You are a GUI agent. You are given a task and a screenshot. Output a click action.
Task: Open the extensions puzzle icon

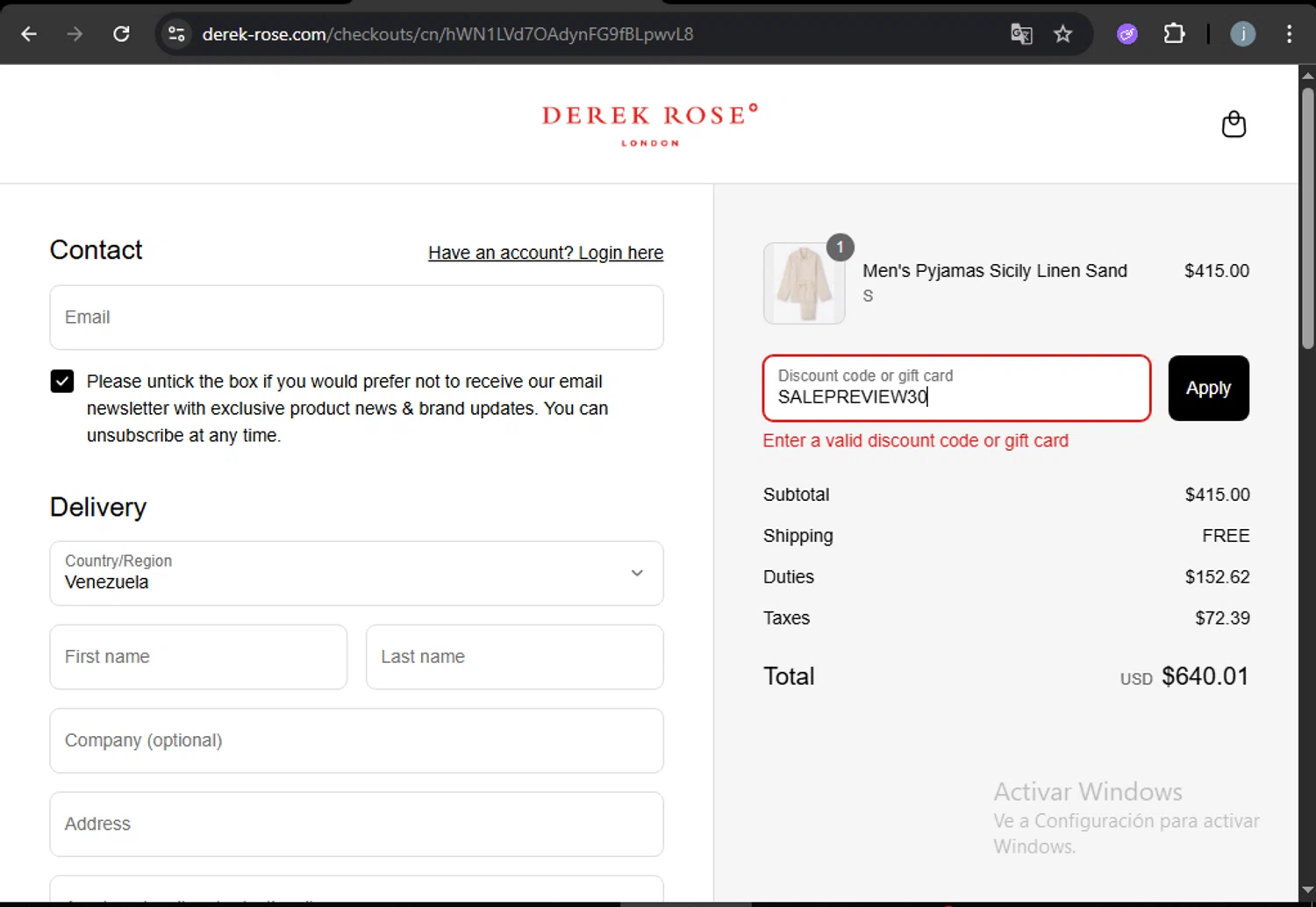1174,34
